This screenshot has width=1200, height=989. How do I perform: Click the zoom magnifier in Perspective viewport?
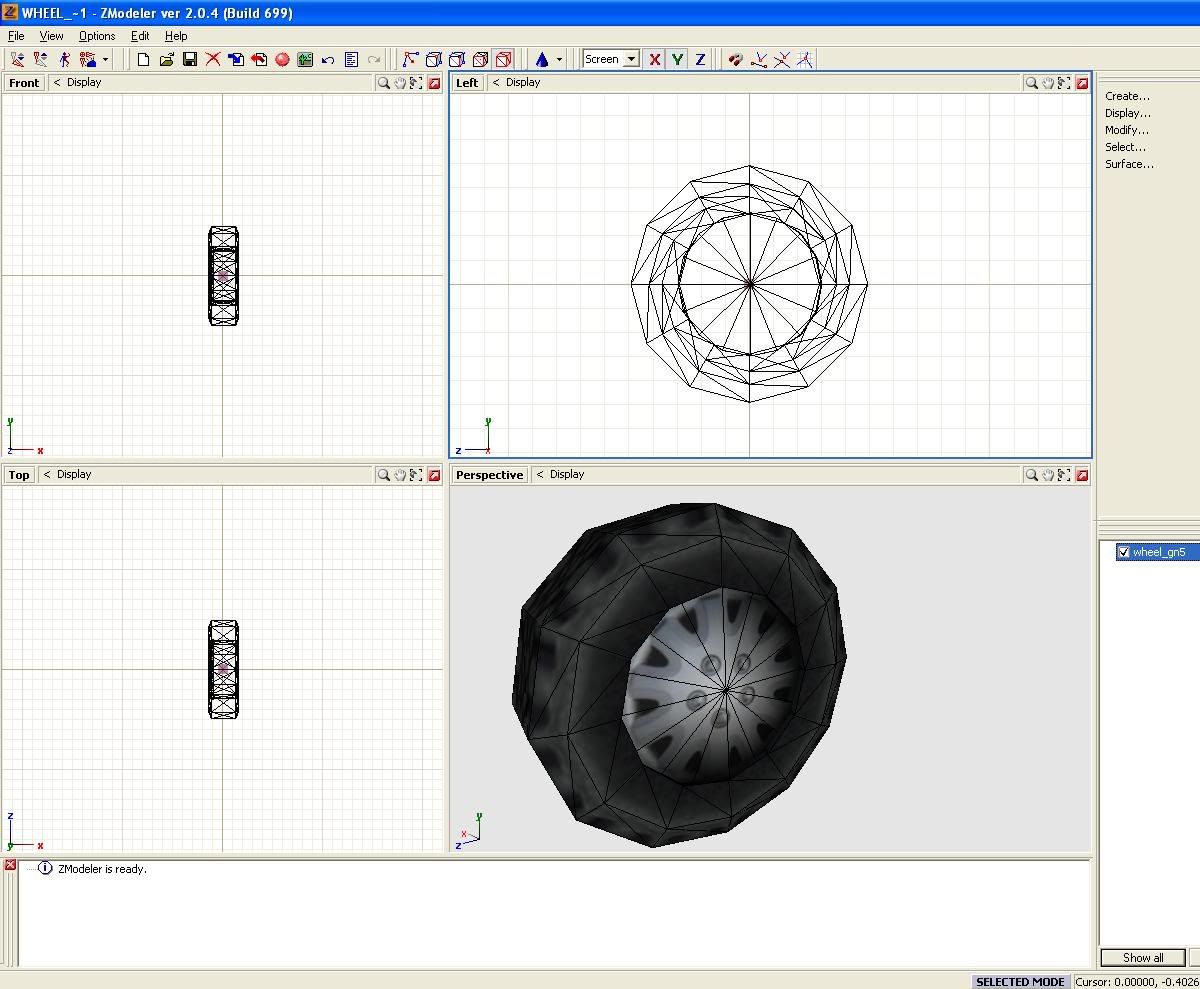pos(1031,475)
